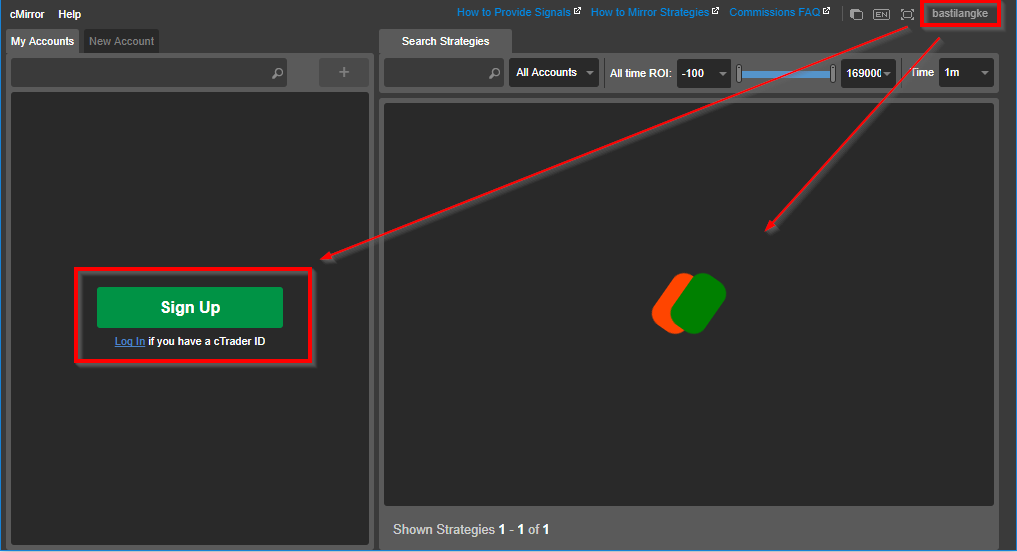Click the Shown Strategies 1 - 1 of 1 text

(471, 529)
